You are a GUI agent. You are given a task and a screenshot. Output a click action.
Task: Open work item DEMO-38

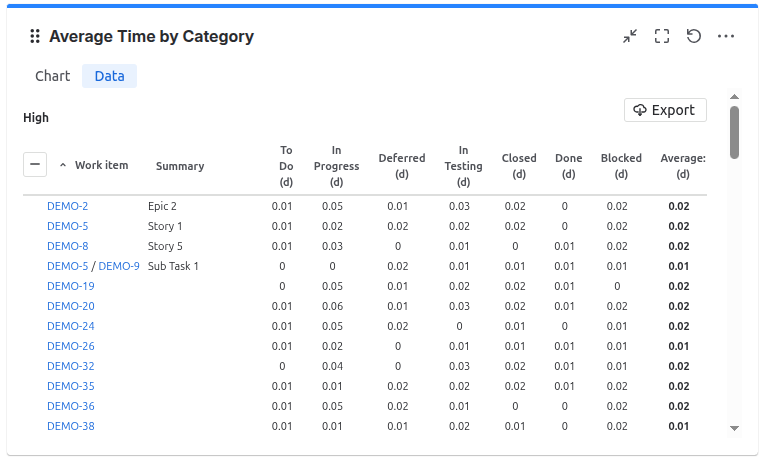tap(71, 427)
